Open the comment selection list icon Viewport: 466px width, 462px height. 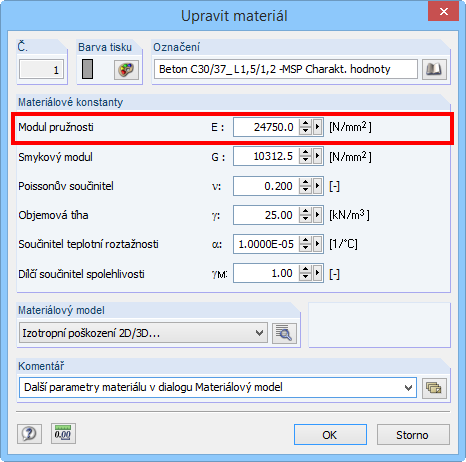[x=434, y=388]
